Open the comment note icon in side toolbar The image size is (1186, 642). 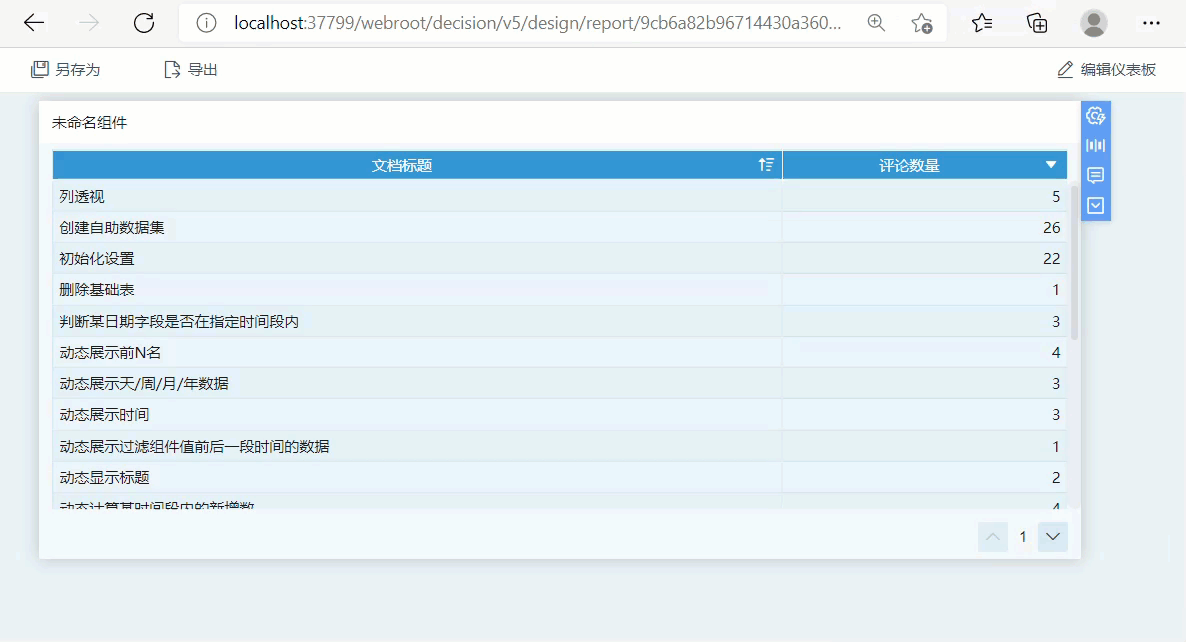[1095, 175]
